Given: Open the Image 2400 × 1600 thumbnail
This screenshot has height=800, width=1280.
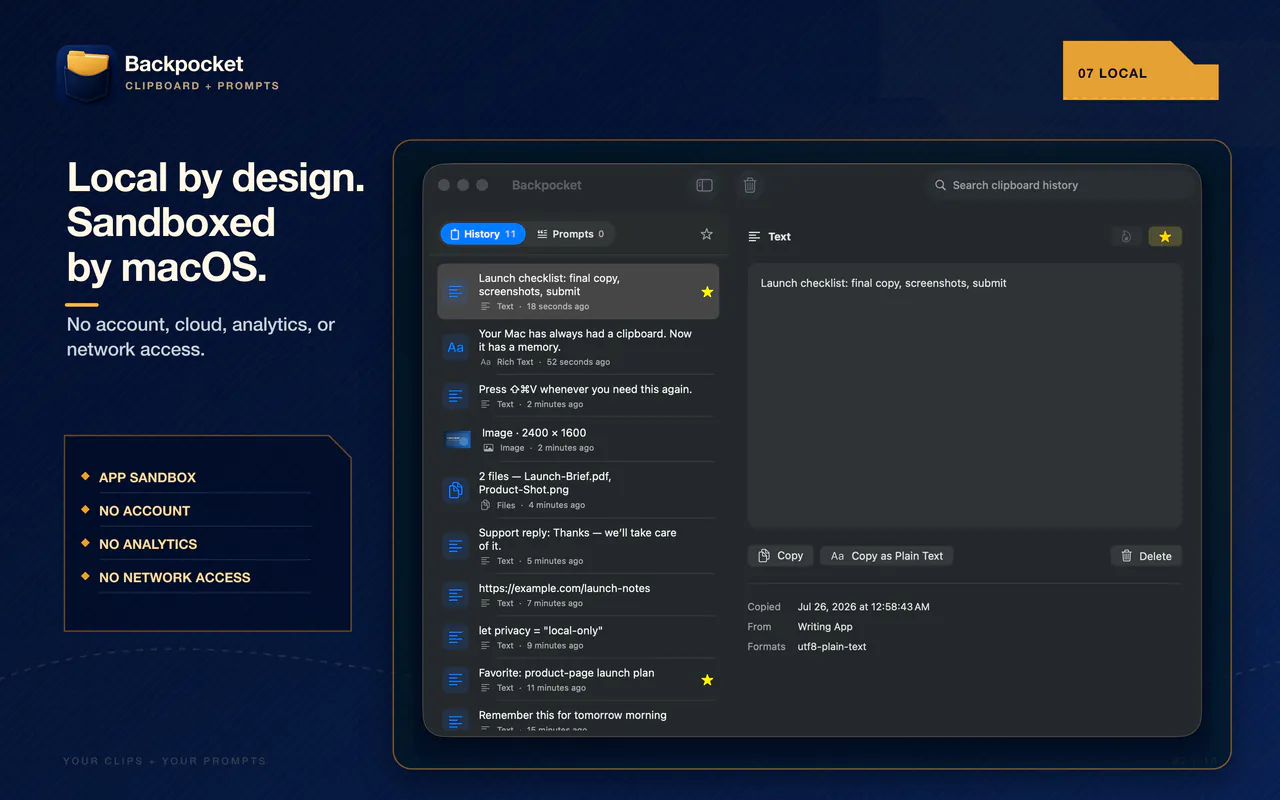Looking at the screenshot, I should coord(457,439).
